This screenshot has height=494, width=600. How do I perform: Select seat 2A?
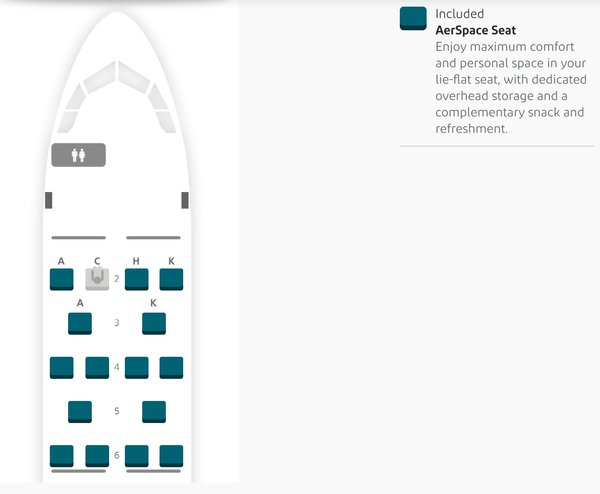pos(62,279)
